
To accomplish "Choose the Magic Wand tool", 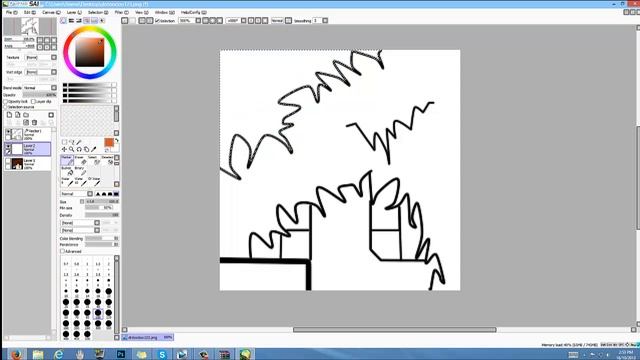I will tap(79, 142).
